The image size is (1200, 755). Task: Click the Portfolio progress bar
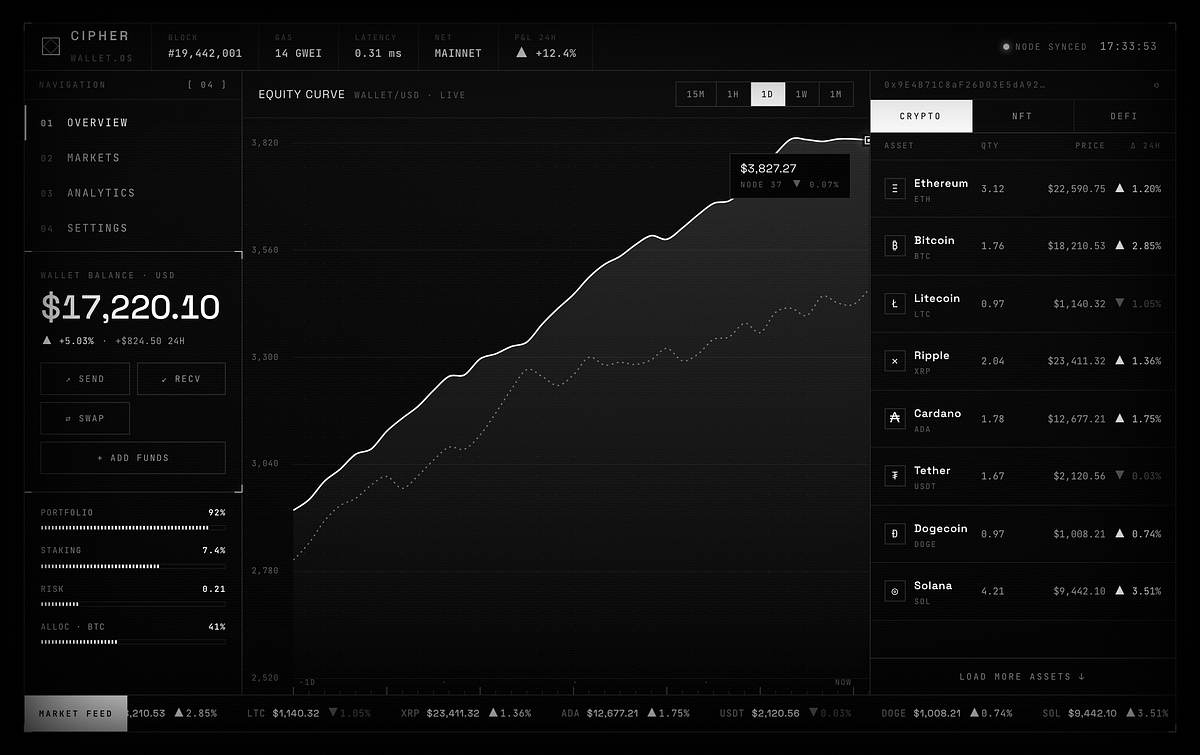[x=133, y=527]
